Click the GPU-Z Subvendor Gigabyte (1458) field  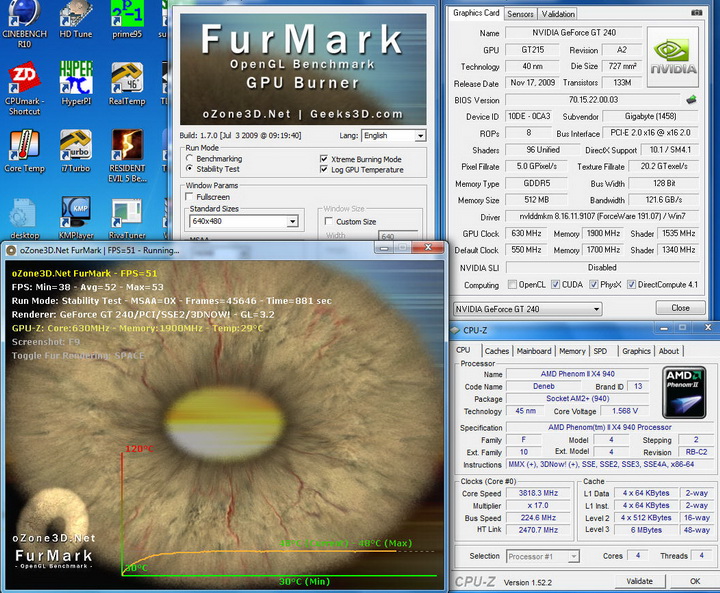point(650,116)
